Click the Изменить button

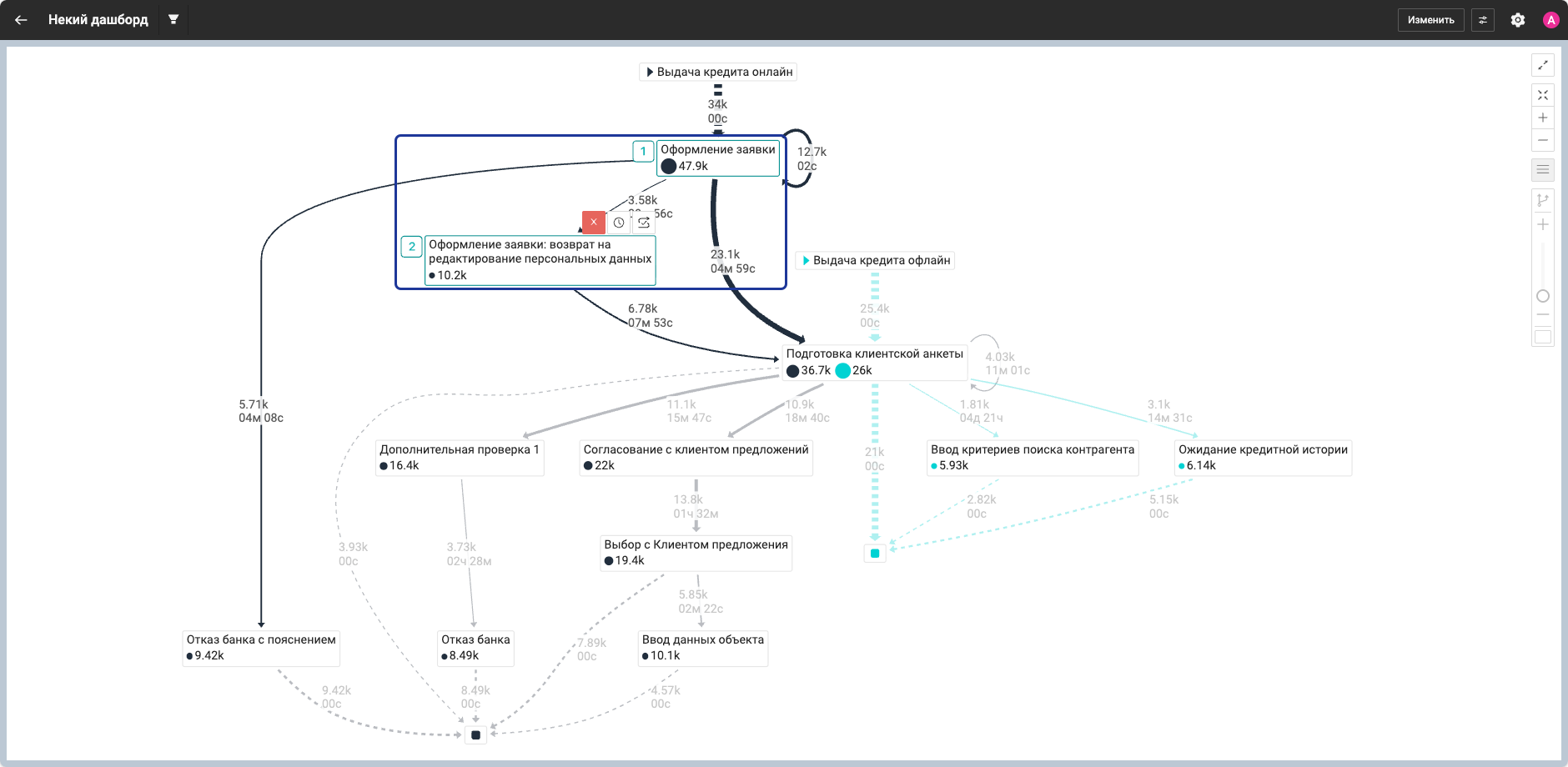[x=1430, y=20]
